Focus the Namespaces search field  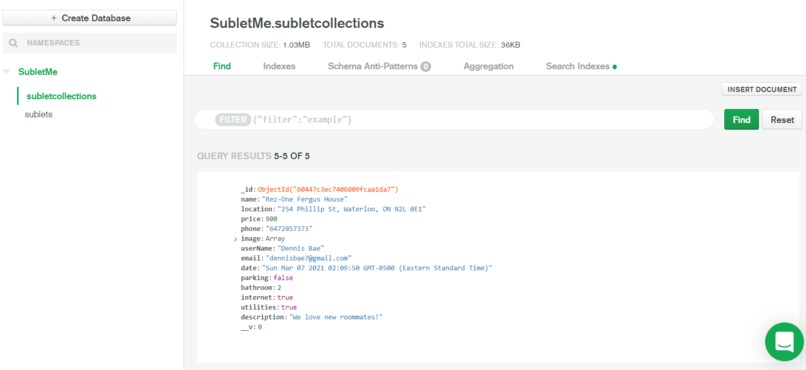coord(90,43)
